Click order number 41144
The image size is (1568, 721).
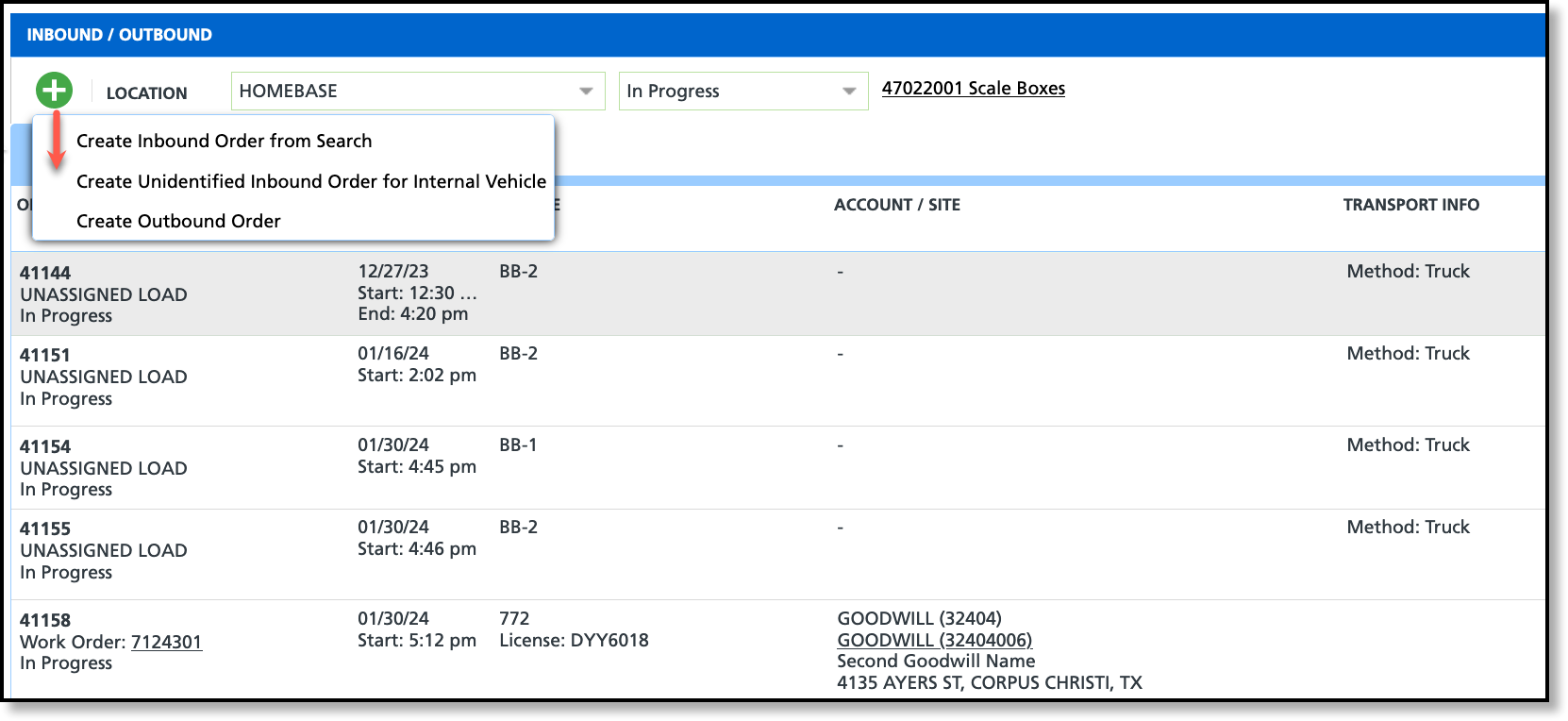(45, 273)
